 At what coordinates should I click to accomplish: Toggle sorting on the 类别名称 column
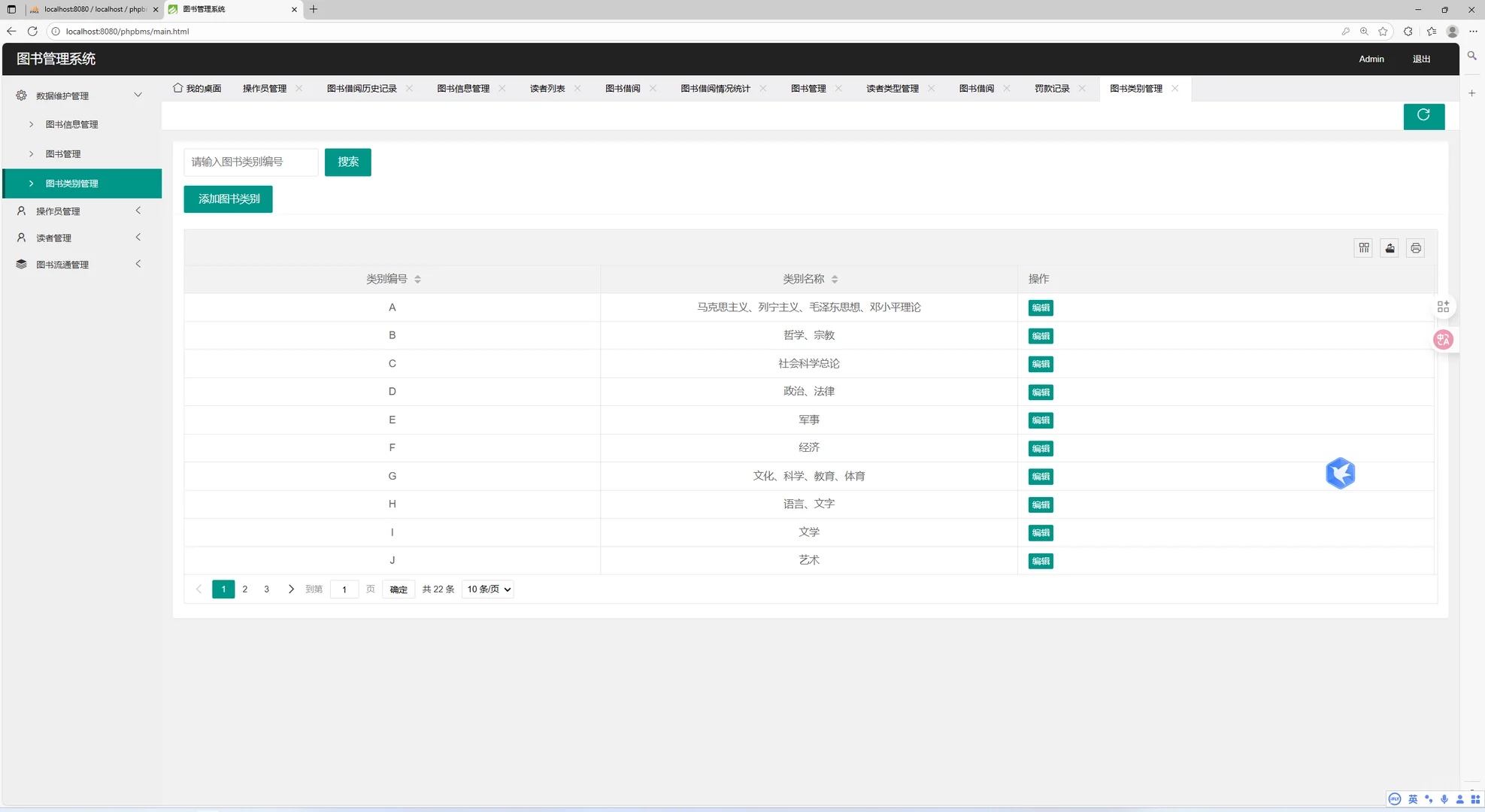coord(834,279)
